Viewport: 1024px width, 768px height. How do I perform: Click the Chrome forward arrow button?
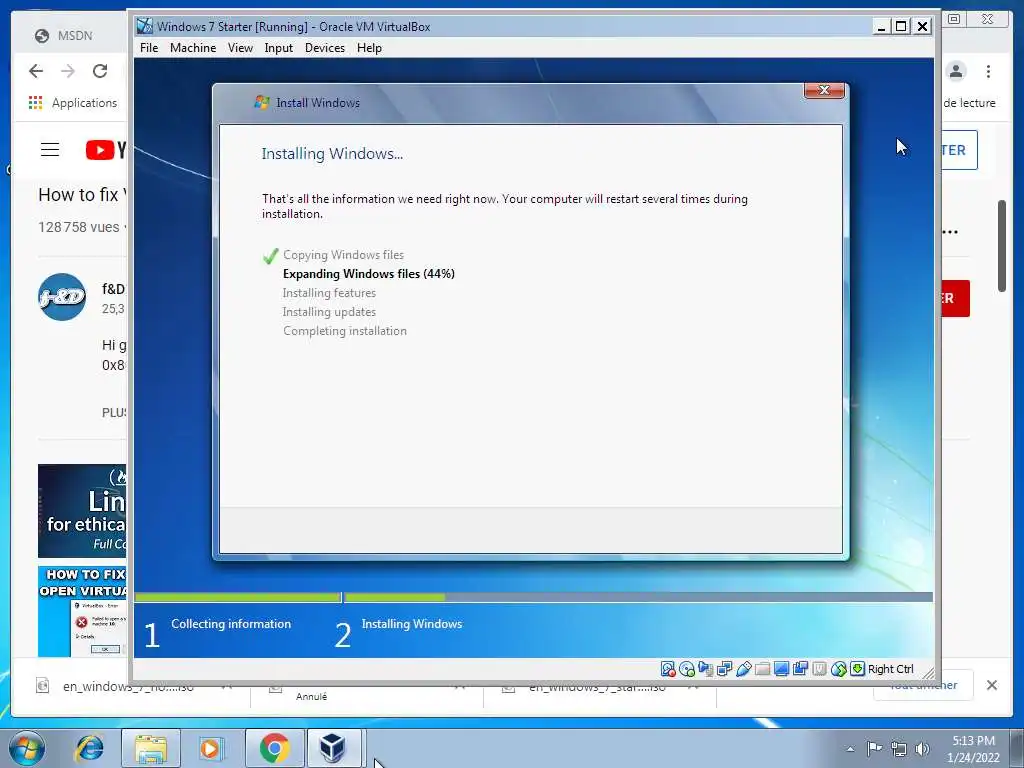coord(68,71)
